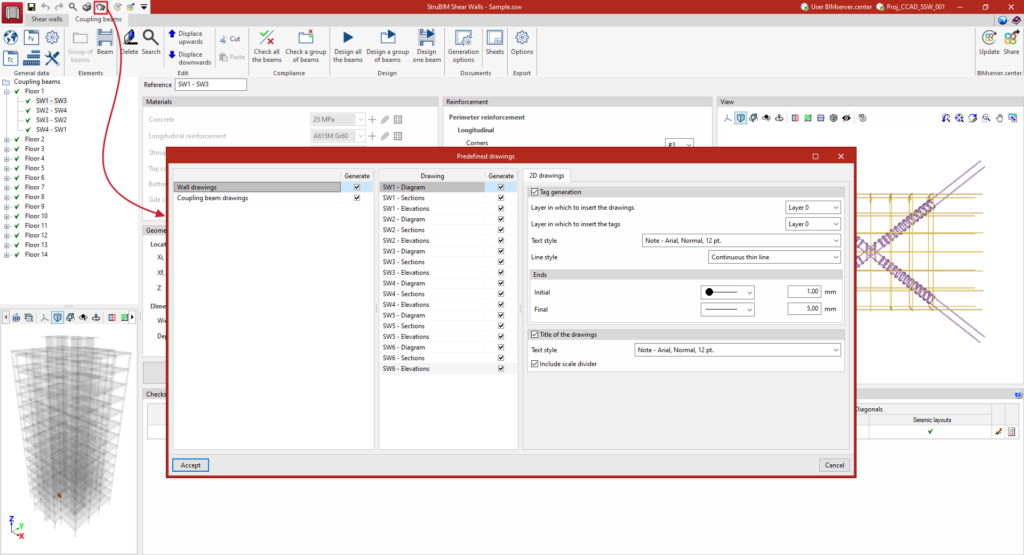Expand the Floor 5 tree node
This screenshot has height=555, width=1024.
[7, 168]
